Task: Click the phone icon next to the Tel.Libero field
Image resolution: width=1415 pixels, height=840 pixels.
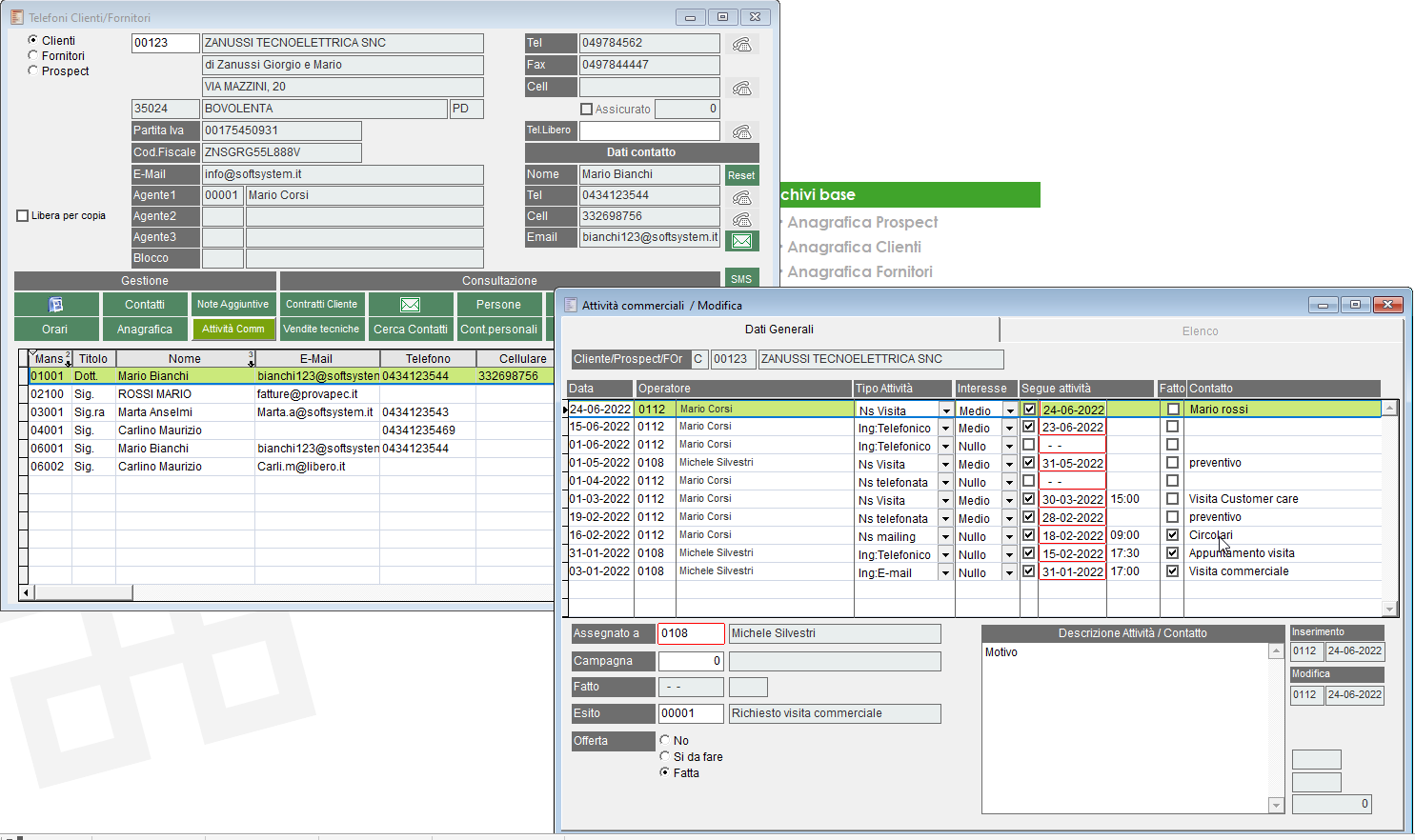Action: [x=741, y=131]
